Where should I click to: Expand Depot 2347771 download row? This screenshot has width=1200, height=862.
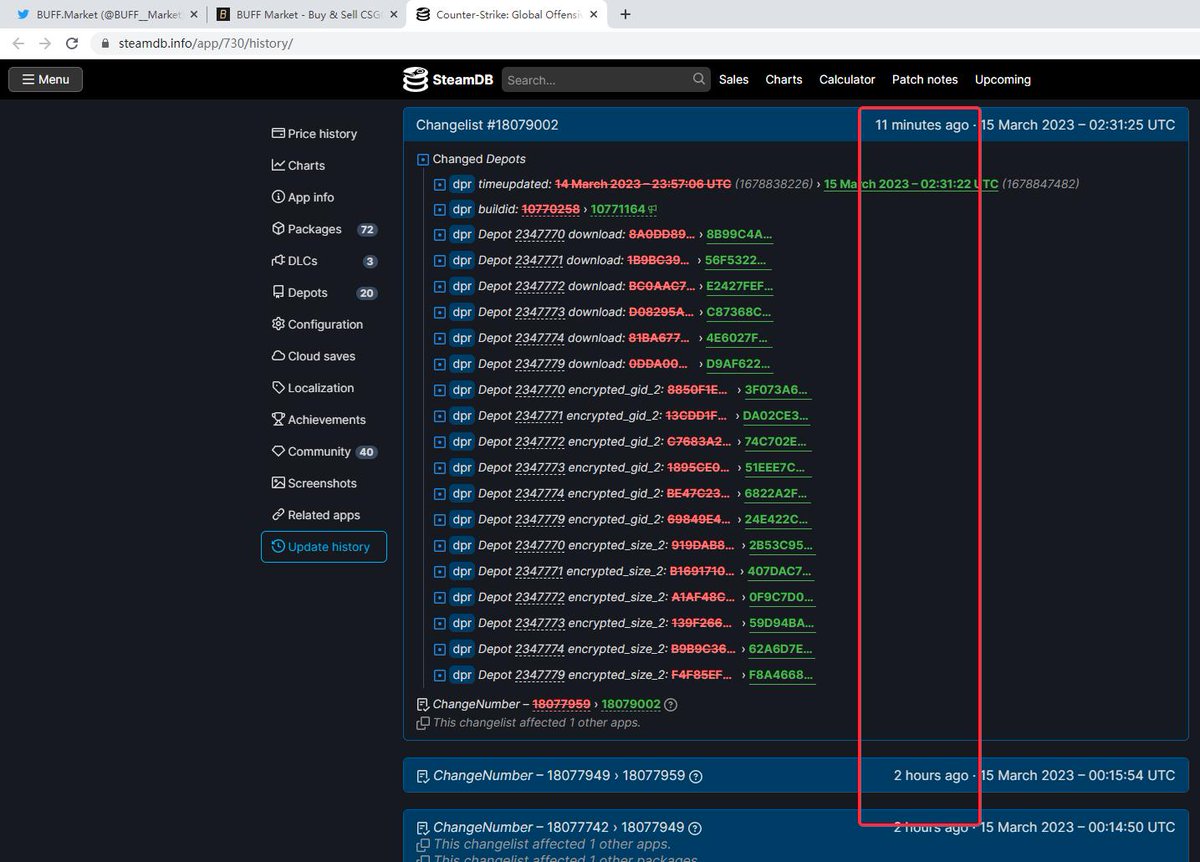[x=440, y=261]
